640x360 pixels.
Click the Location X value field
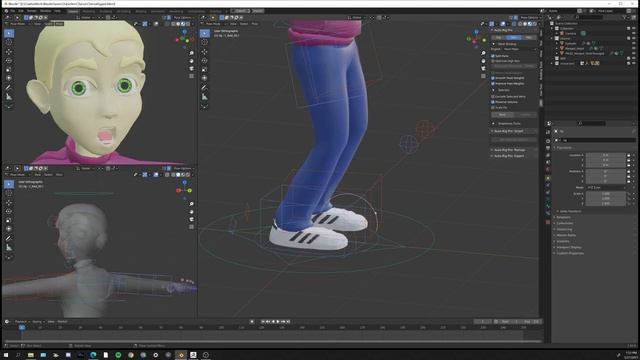pos(606,155)
